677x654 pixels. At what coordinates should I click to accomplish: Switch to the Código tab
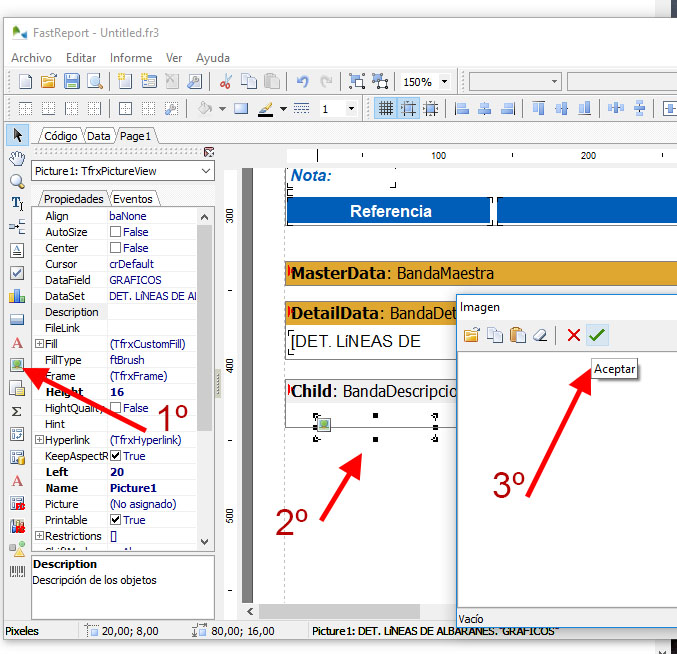[60, 136]
